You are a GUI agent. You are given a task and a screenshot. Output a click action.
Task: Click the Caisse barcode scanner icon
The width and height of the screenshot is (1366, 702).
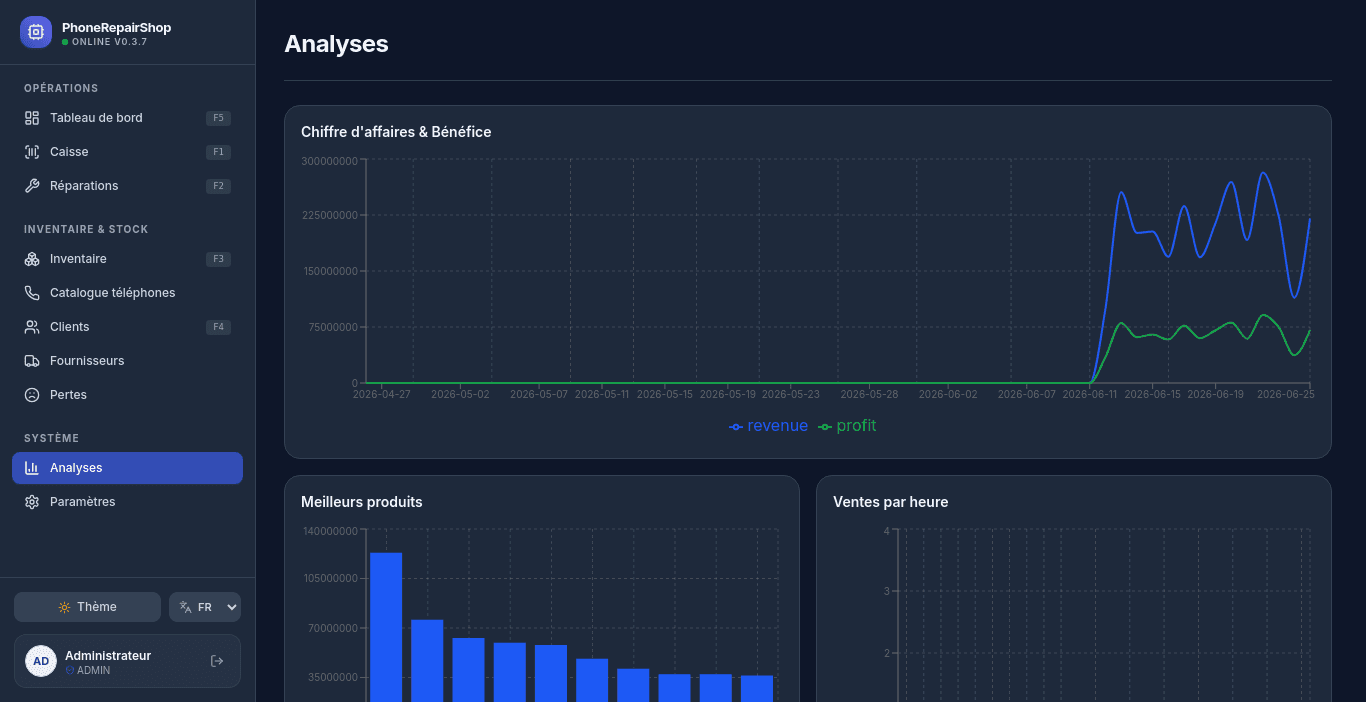32,152
